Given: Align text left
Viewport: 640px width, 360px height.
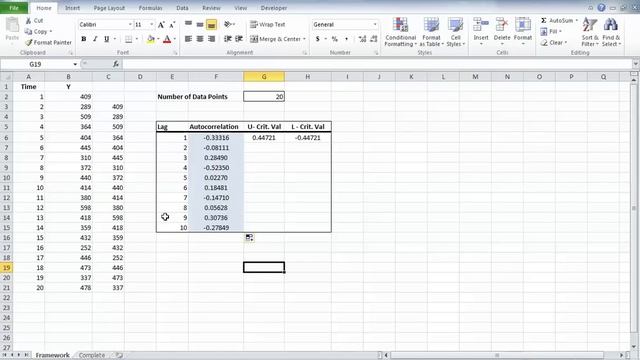Looking at the screenshot, I should point(188,39).
